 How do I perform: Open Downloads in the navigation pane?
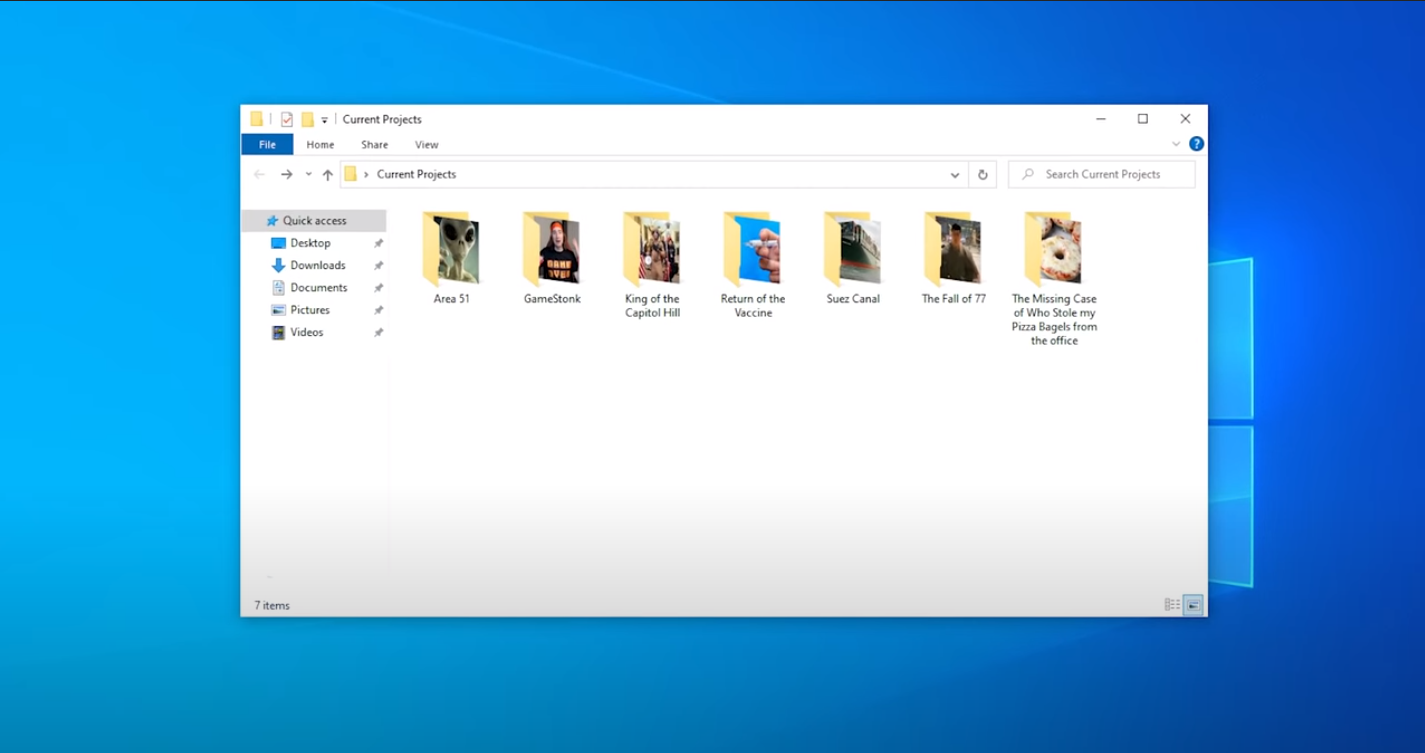tap(318, 265)
